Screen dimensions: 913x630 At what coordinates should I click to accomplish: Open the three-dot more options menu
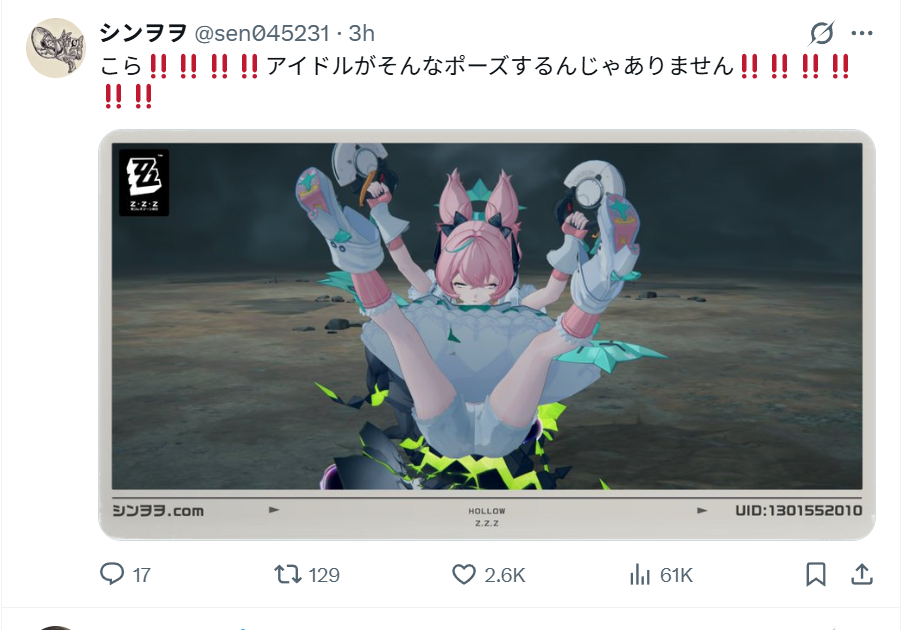coord(862,33)
